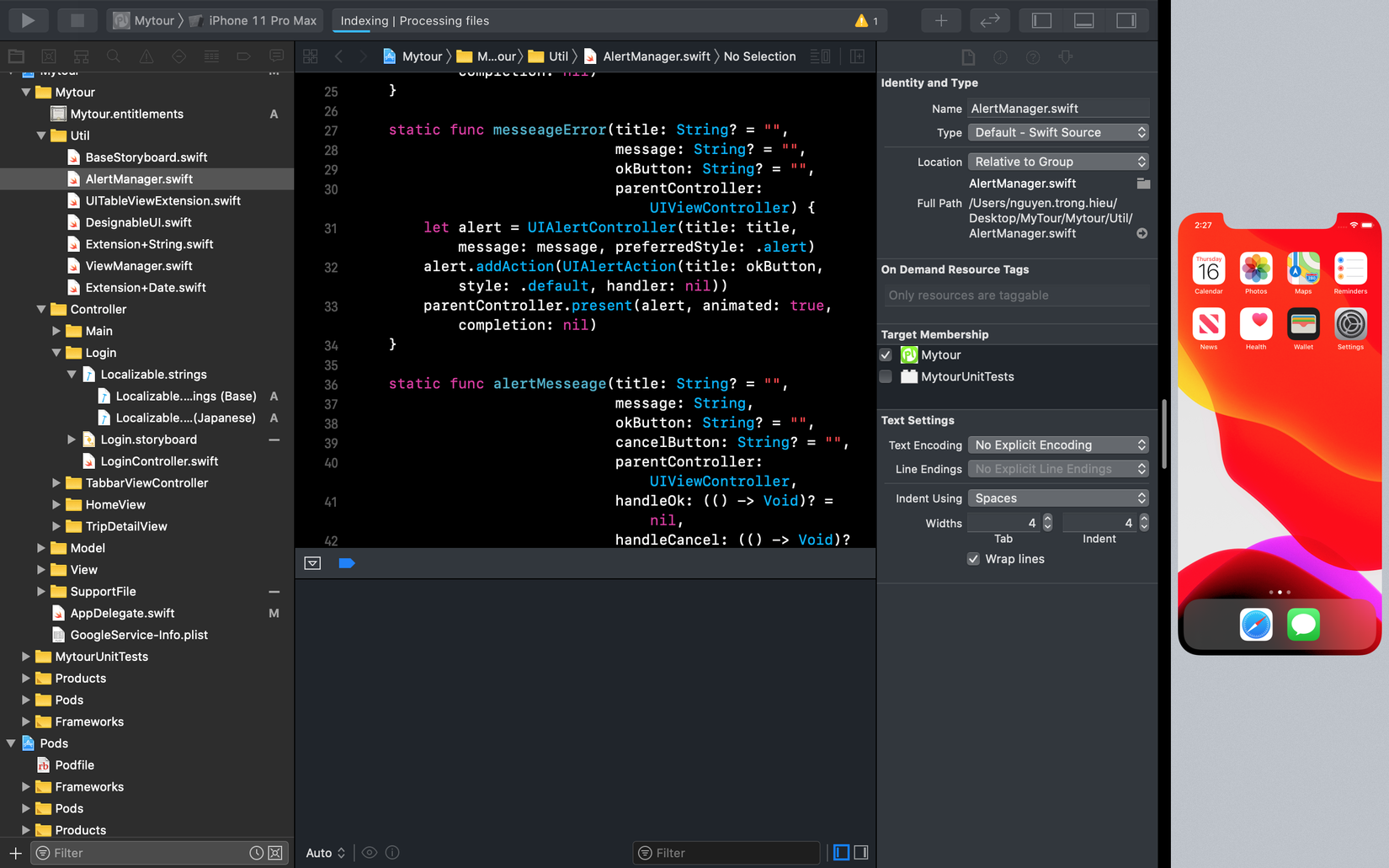Image resolution: width=1389 pixels, height=868 pixels.
Task: Toggle the Navigator panel visibility
Action: tap(1041, 20)
